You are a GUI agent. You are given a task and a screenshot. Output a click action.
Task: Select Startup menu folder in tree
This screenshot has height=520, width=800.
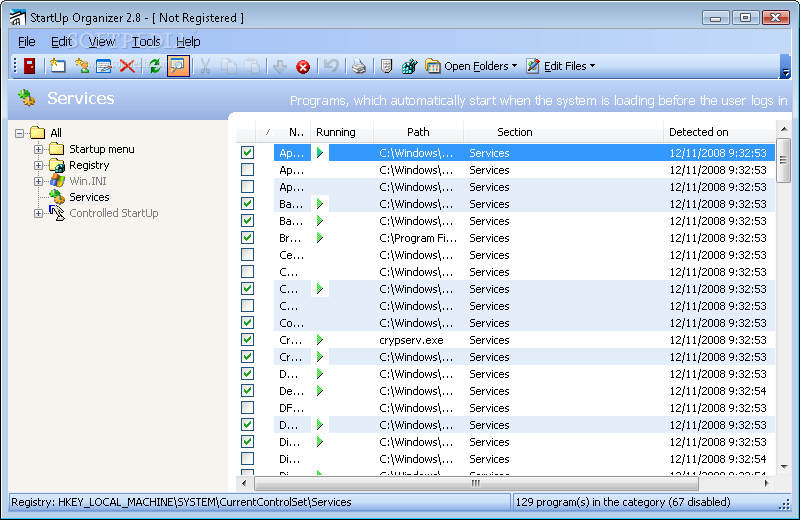(102, 149)
